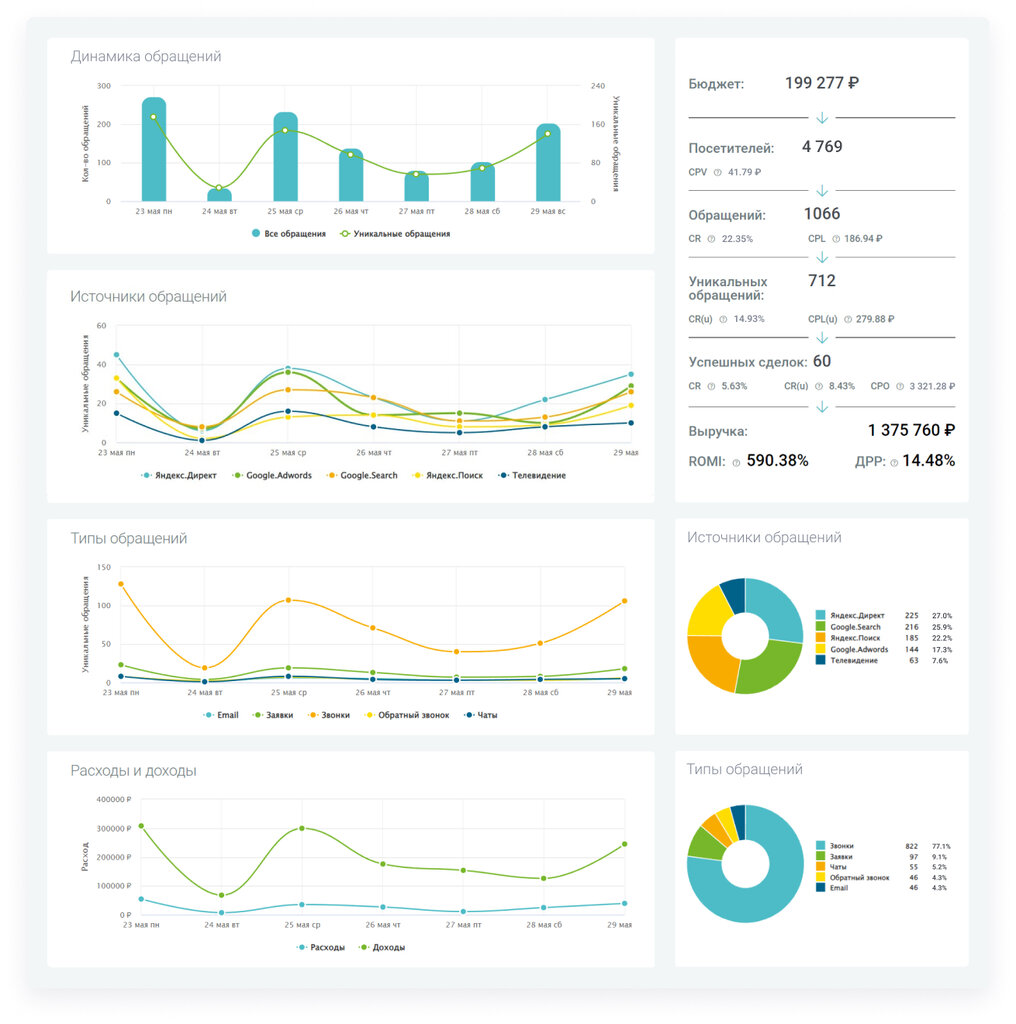1016x1024 pixels.
Task: Toggle the Доходы legend series
Action: 382,948
